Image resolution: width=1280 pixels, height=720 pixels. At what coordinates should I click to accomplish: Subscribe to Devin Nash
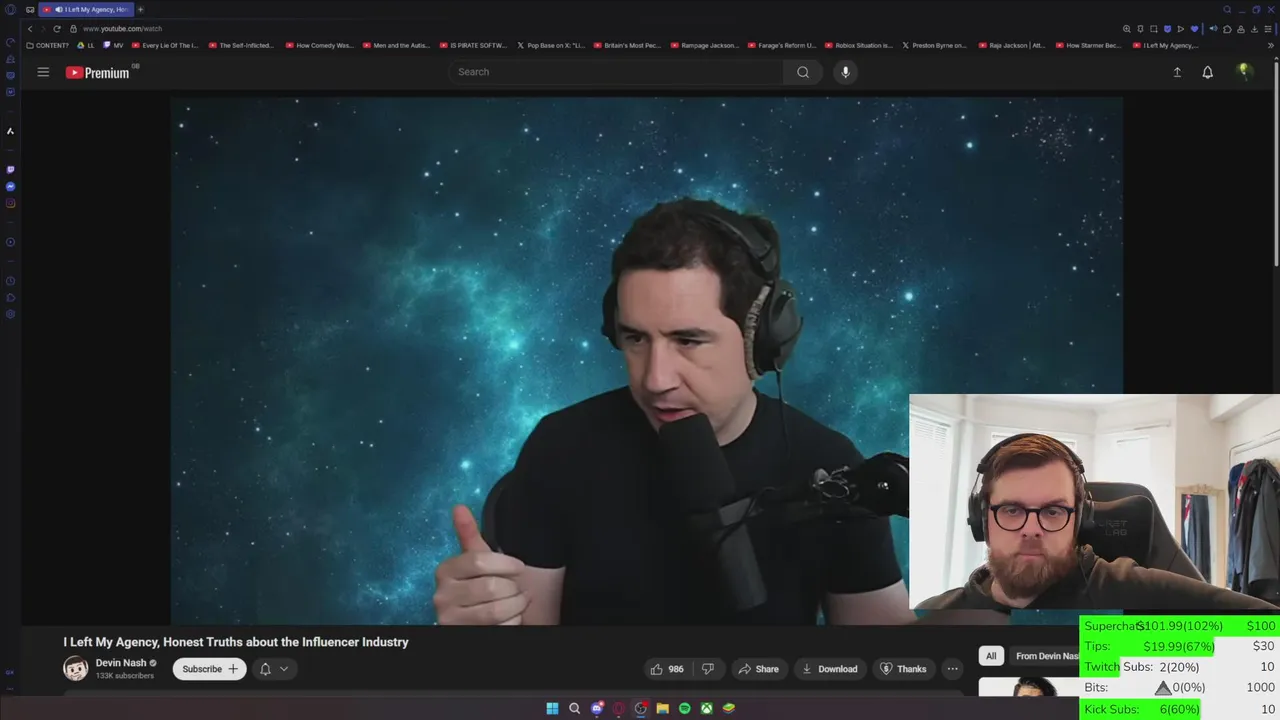(210, 669)
